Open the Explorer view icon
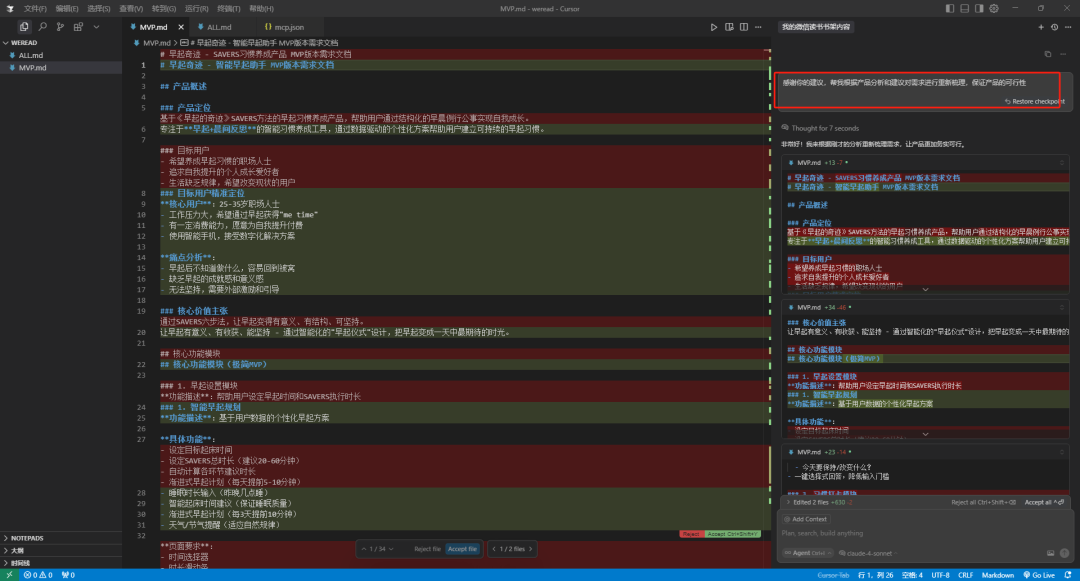1080x581 pixels. point(24,27)
